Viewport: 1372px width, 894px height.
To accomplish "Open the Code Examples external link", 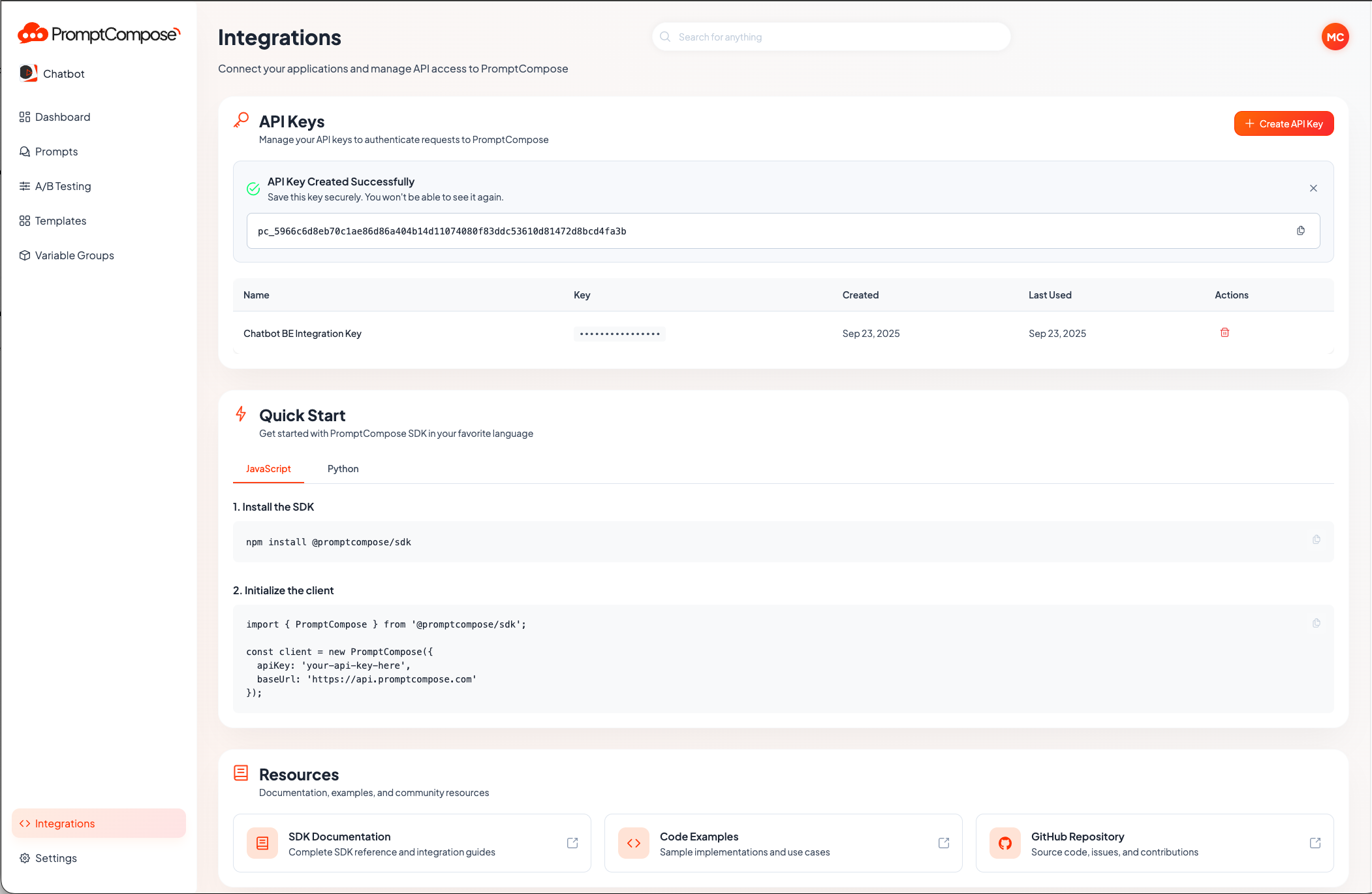I will click(944, 842).
